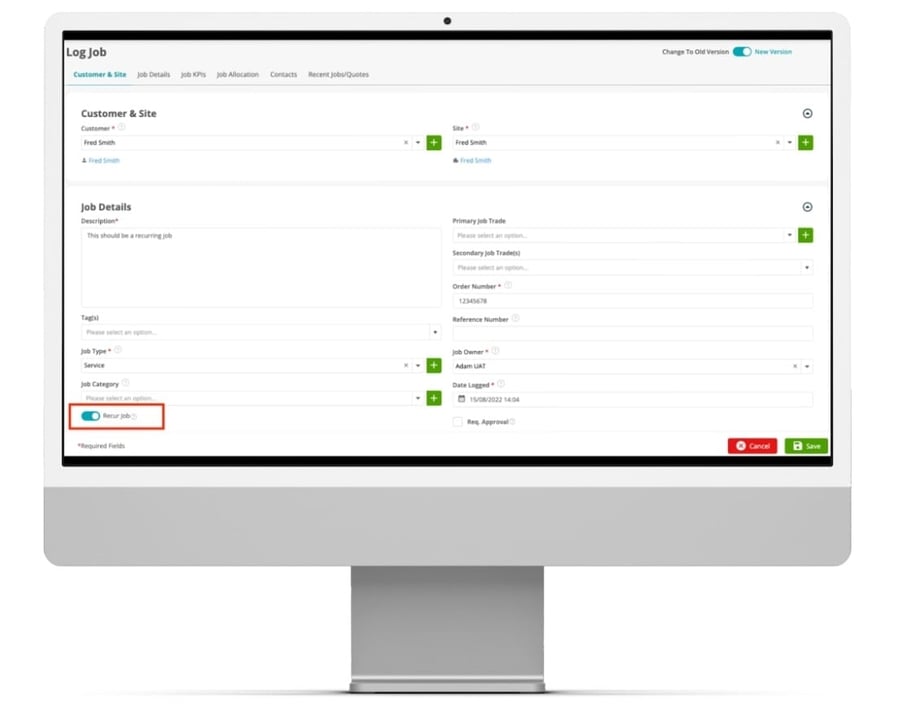
Task: Click the green Save button
Action: click(x=806, y=446)
